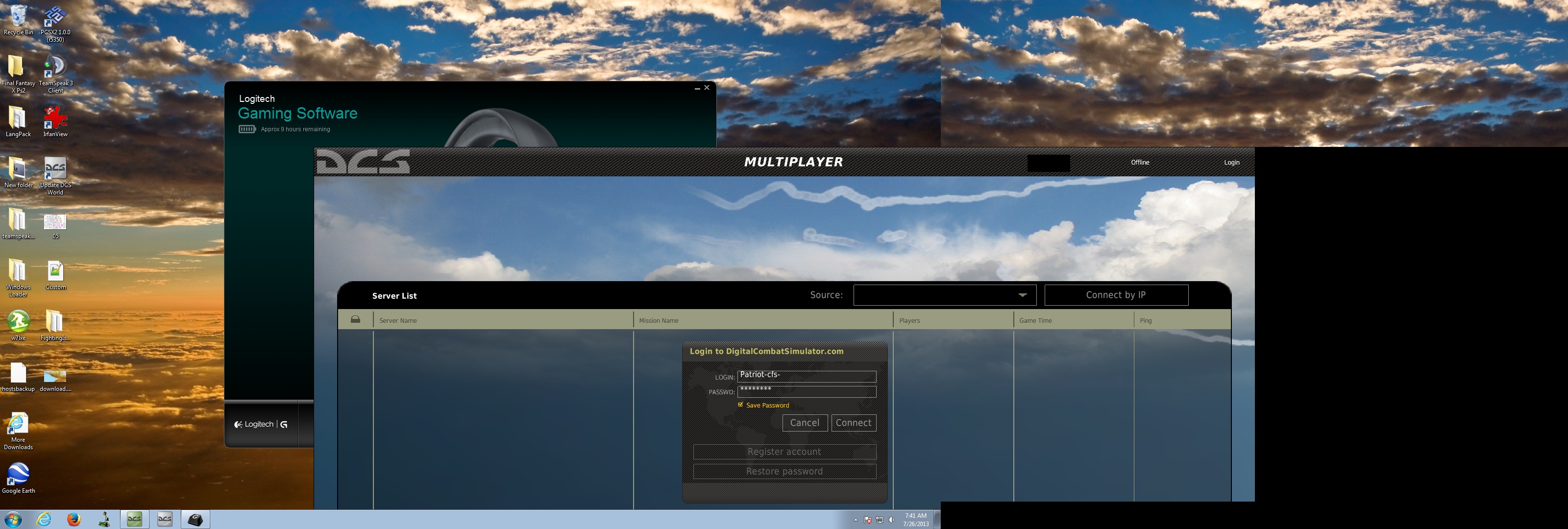The image size is (1568, 529).
Task: Click the Offline status text
Action: click(1140, 163)
